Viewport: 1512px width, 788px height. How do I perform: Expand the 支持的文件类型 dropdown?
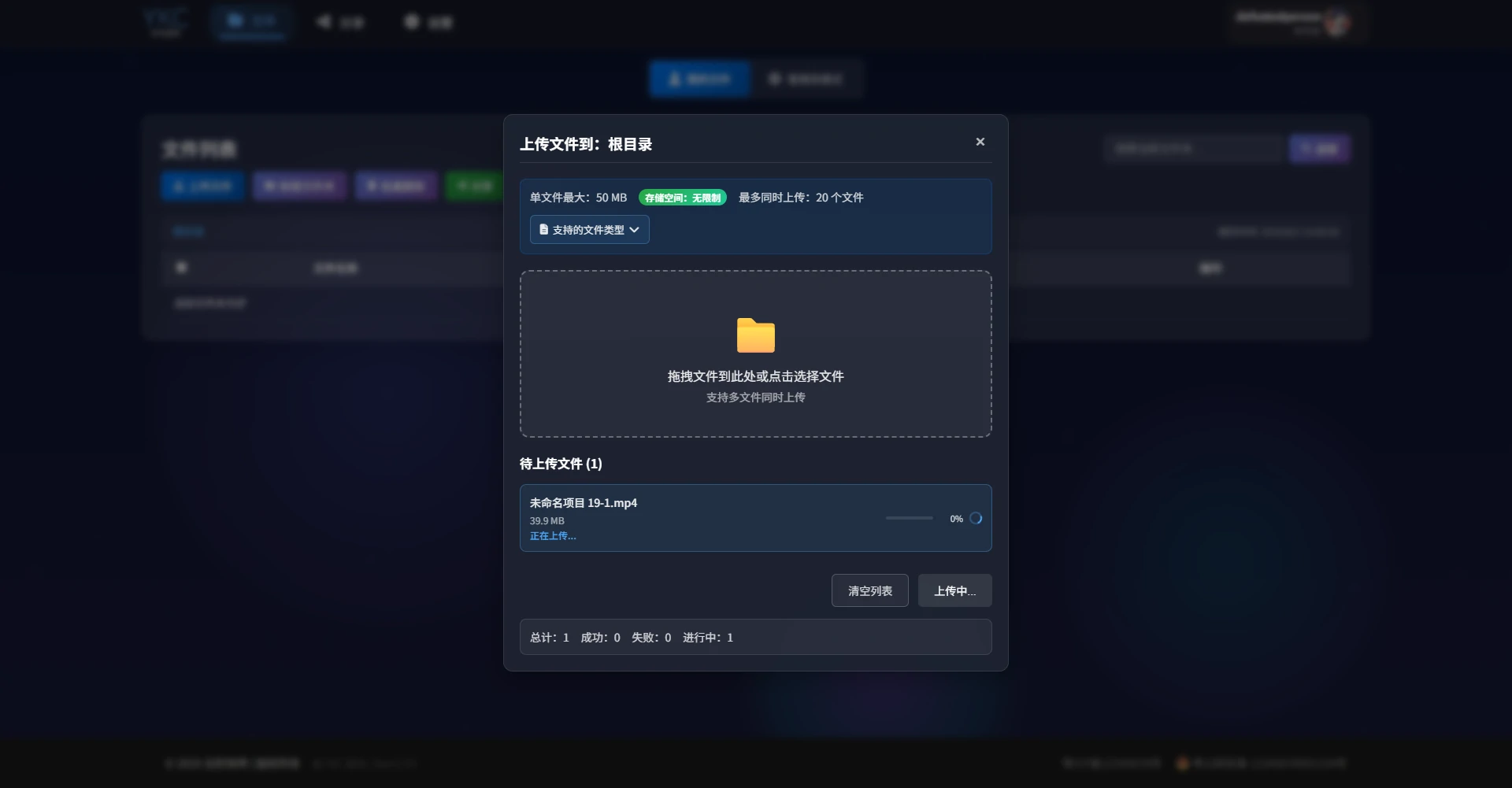coord(589,230)
